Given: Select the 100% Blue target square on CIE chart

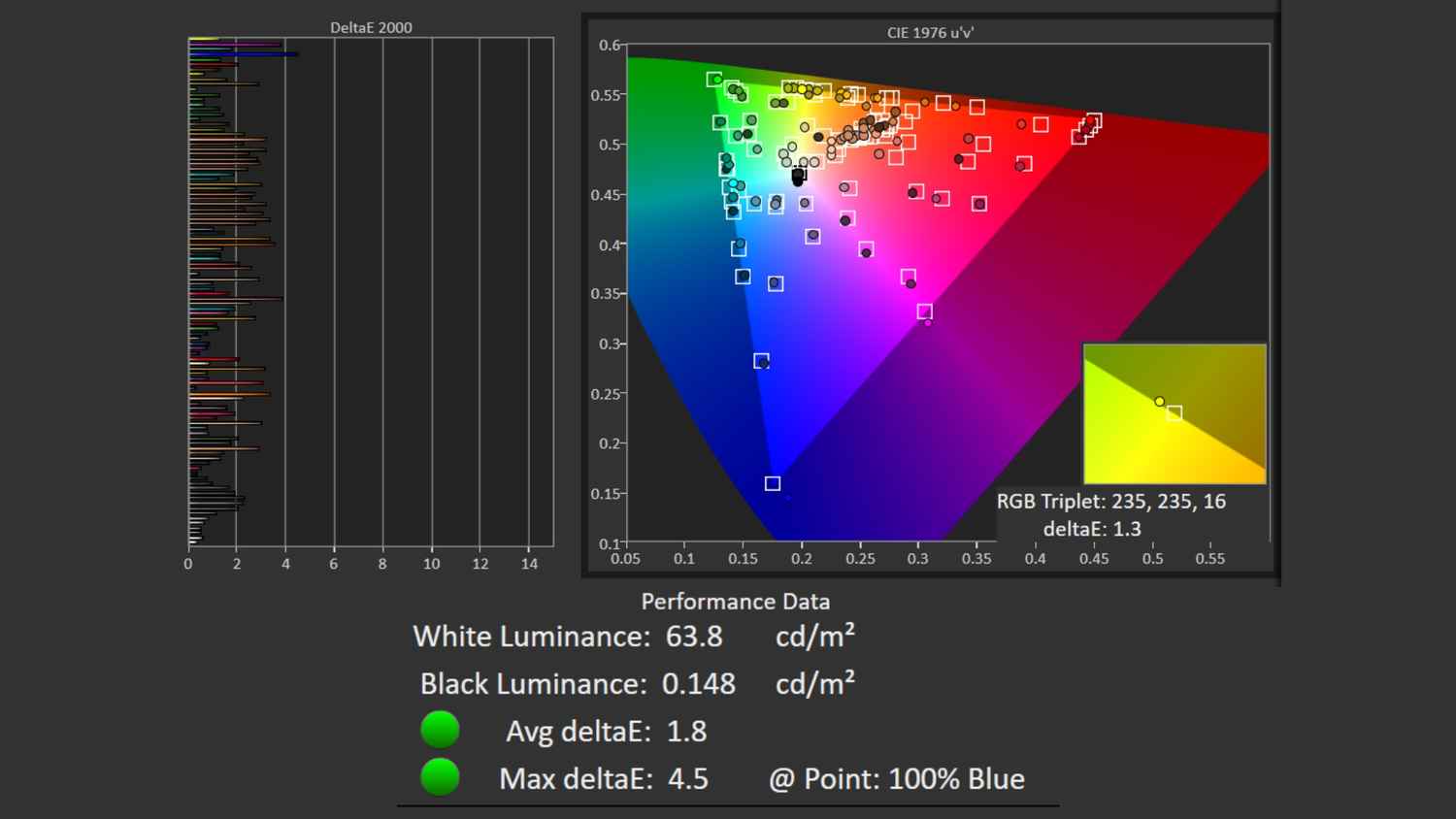Looking at the screenshot, I should [773, 483].
